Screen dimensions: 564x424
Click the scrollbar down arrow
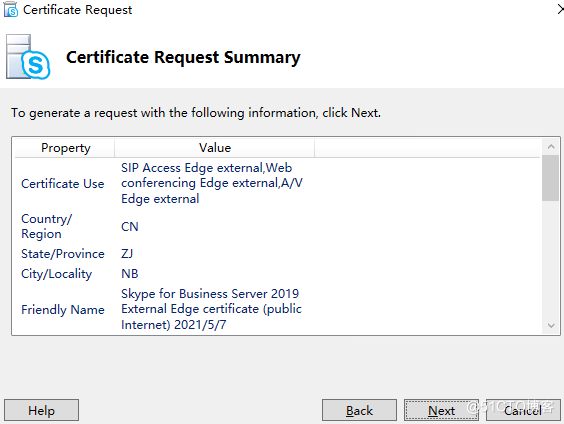click(551, 325)
